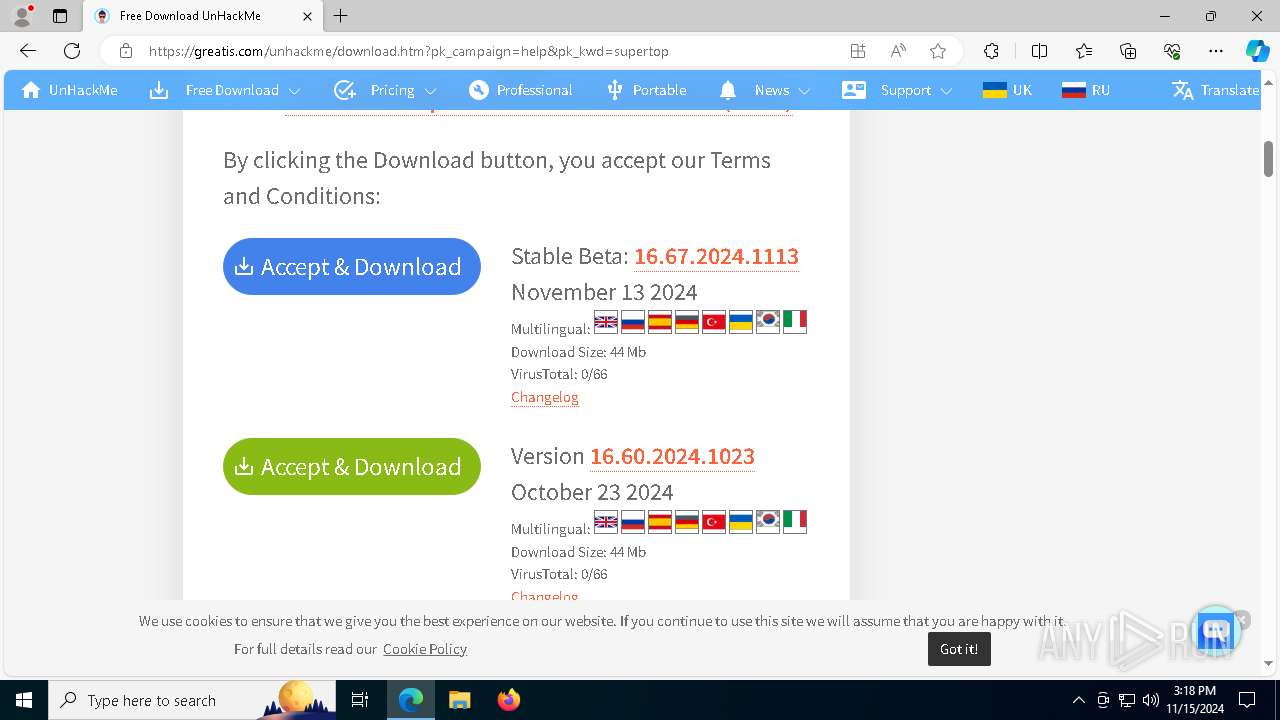
Task: Switch to Ukrainian UK language
Action: (1007, 90)
